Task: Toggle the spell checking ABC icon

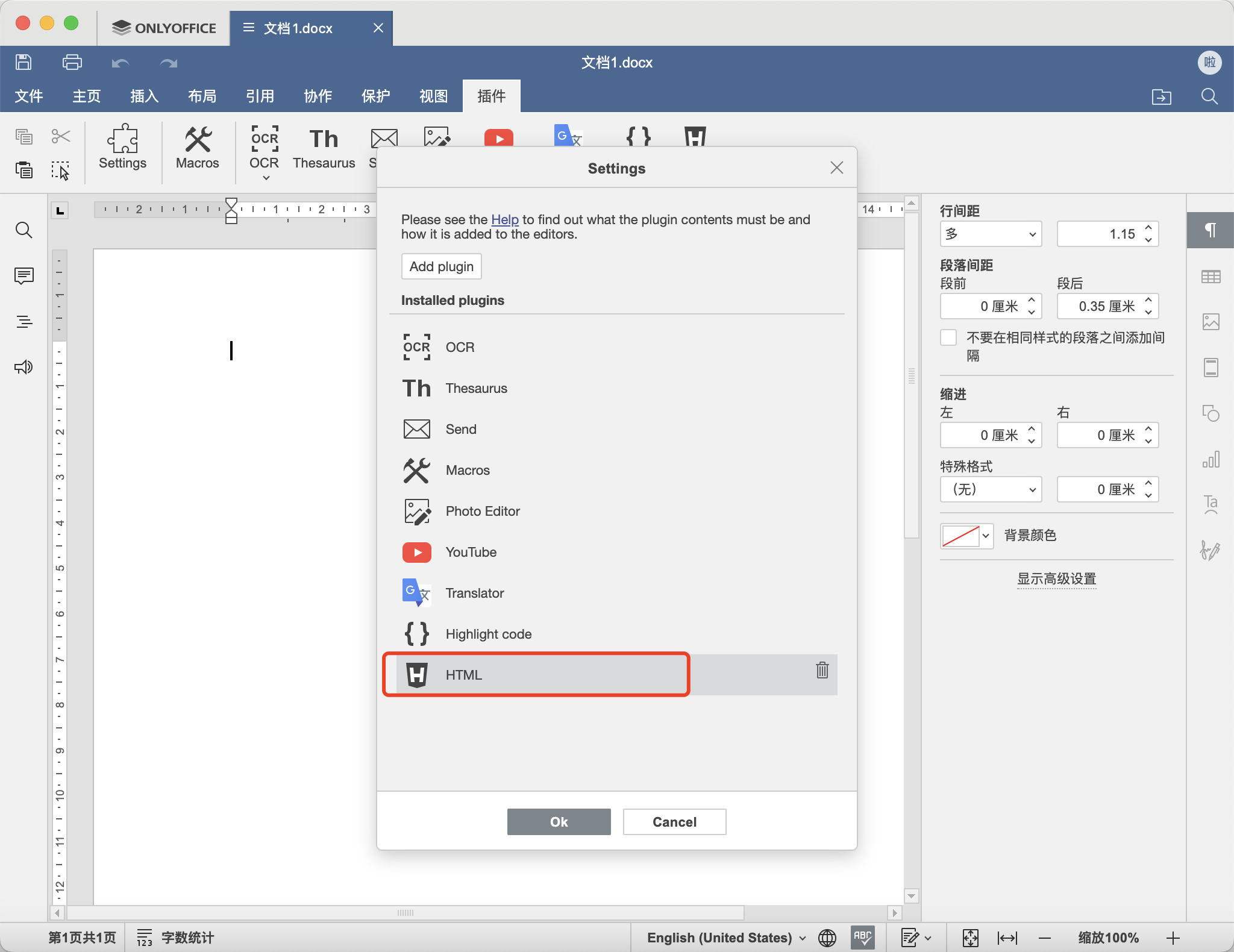Action: pos(862,937)
